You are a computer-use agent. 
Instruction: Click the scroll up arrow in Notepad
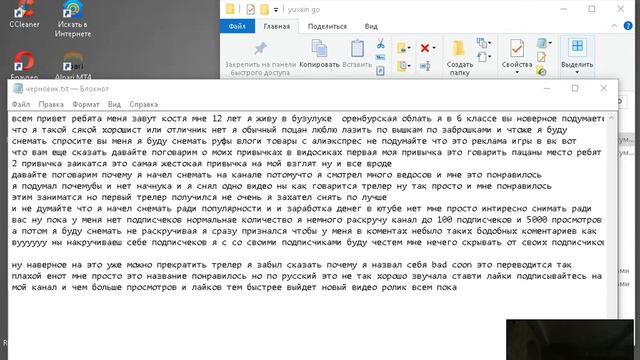pyautogui.click(x=611, y=118)
